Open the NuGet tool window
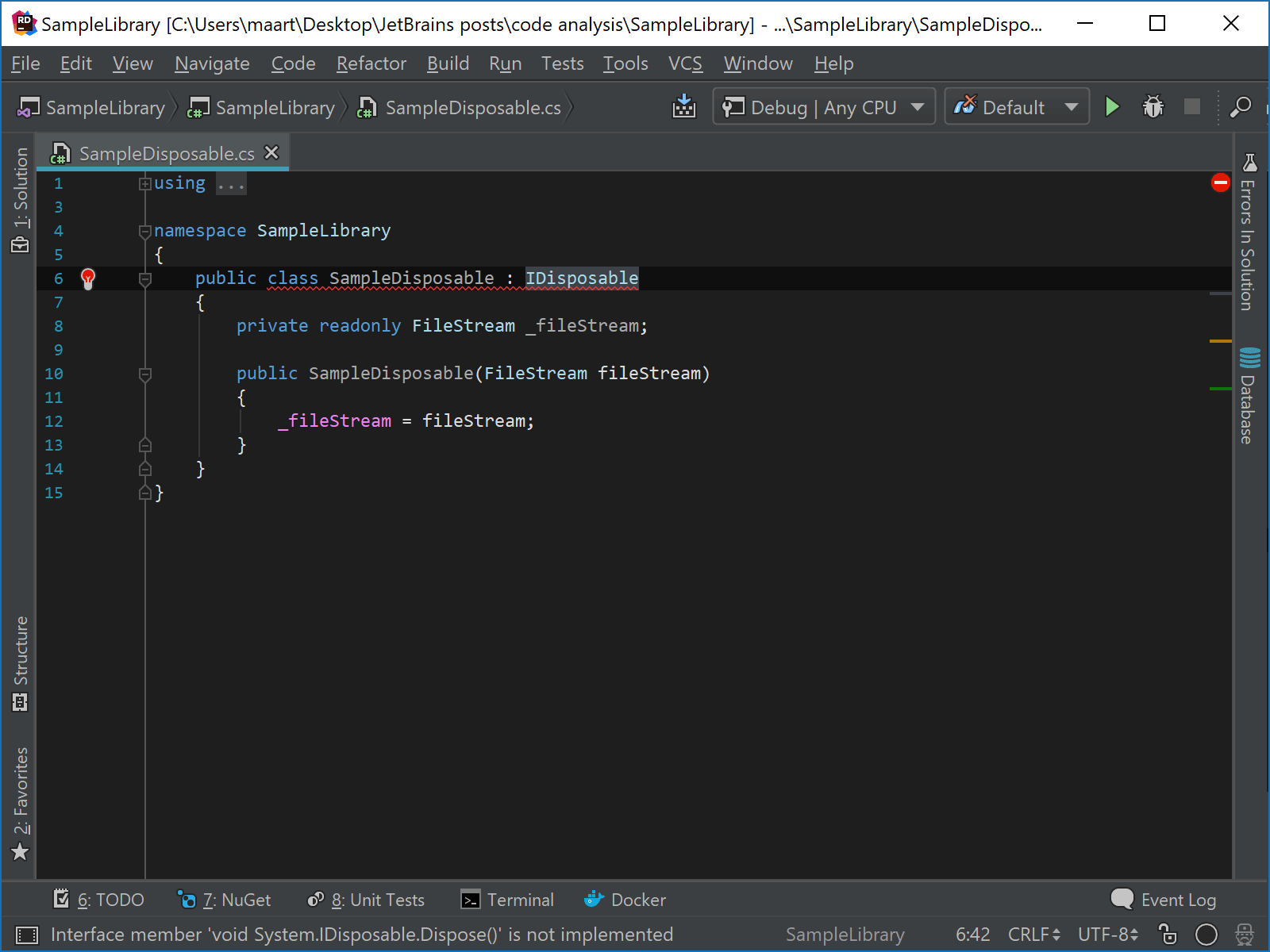Viewport: 1270px width, 952px height. [224, 900]
